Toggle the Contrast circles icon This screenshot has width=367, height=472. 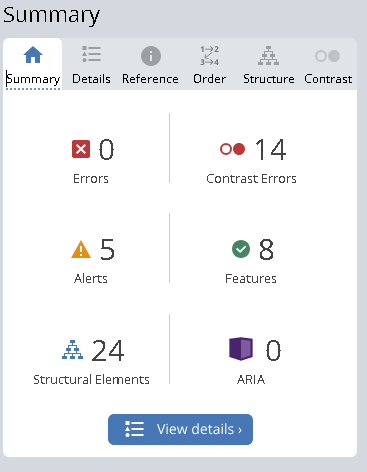[328, 56]
